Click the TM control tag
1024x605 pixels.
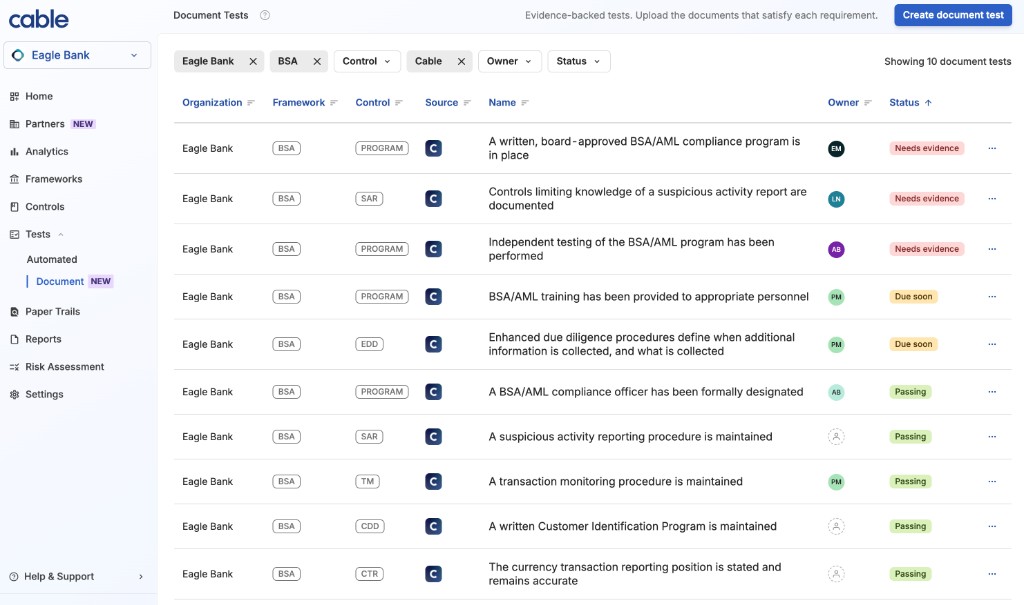click(x=368, y=482)
